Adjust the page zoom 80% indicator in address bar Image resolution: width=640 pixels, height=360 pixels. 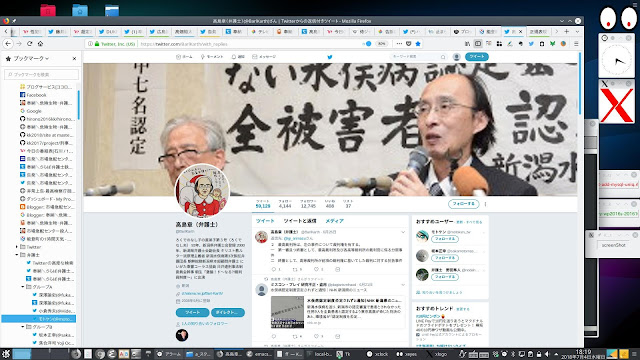[381, 44]
